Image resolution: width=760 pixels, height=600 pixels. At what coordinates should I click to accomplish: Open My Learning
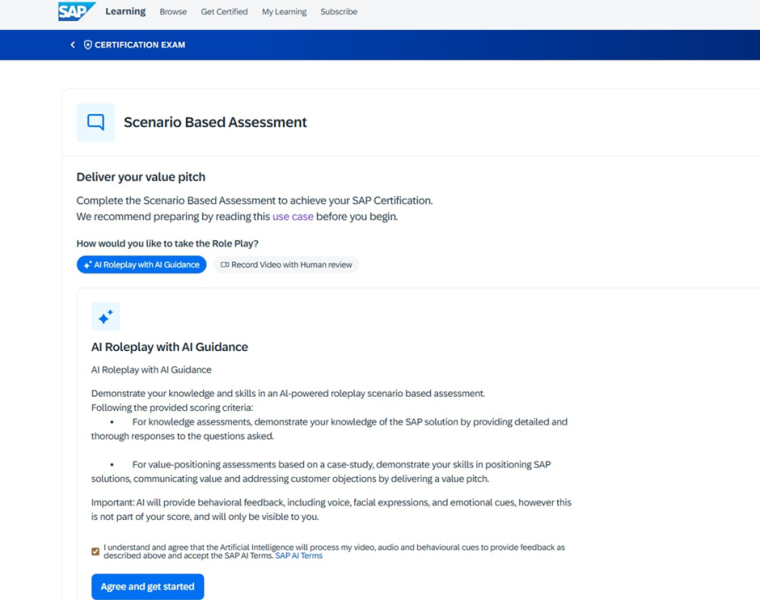tap(284, 12)
